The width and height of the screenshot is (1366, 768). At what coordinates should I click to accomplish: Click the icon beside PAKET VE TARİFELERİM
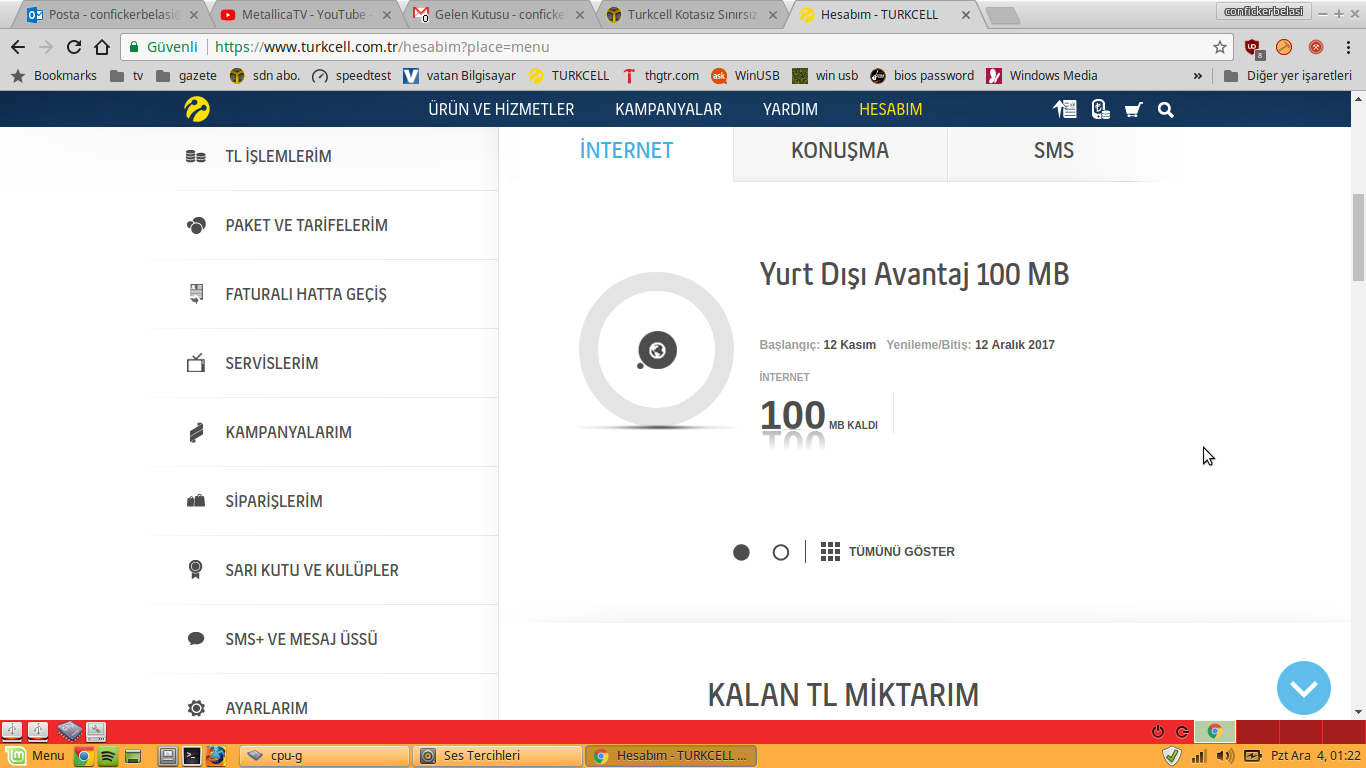[x=196, y=225]
